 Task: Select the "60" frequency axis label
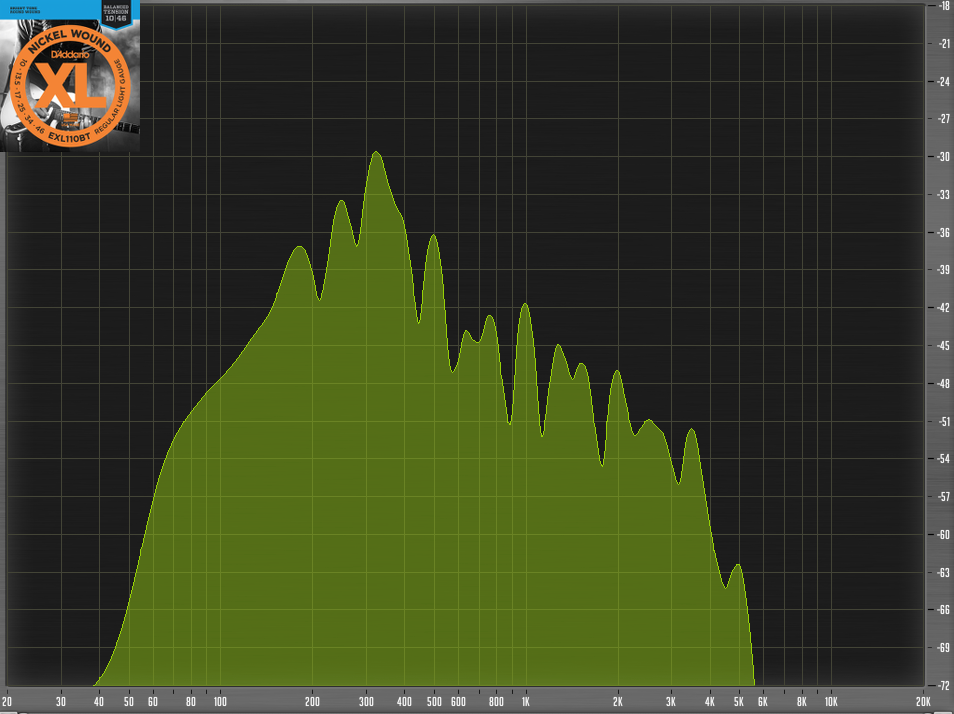[153, 702]
